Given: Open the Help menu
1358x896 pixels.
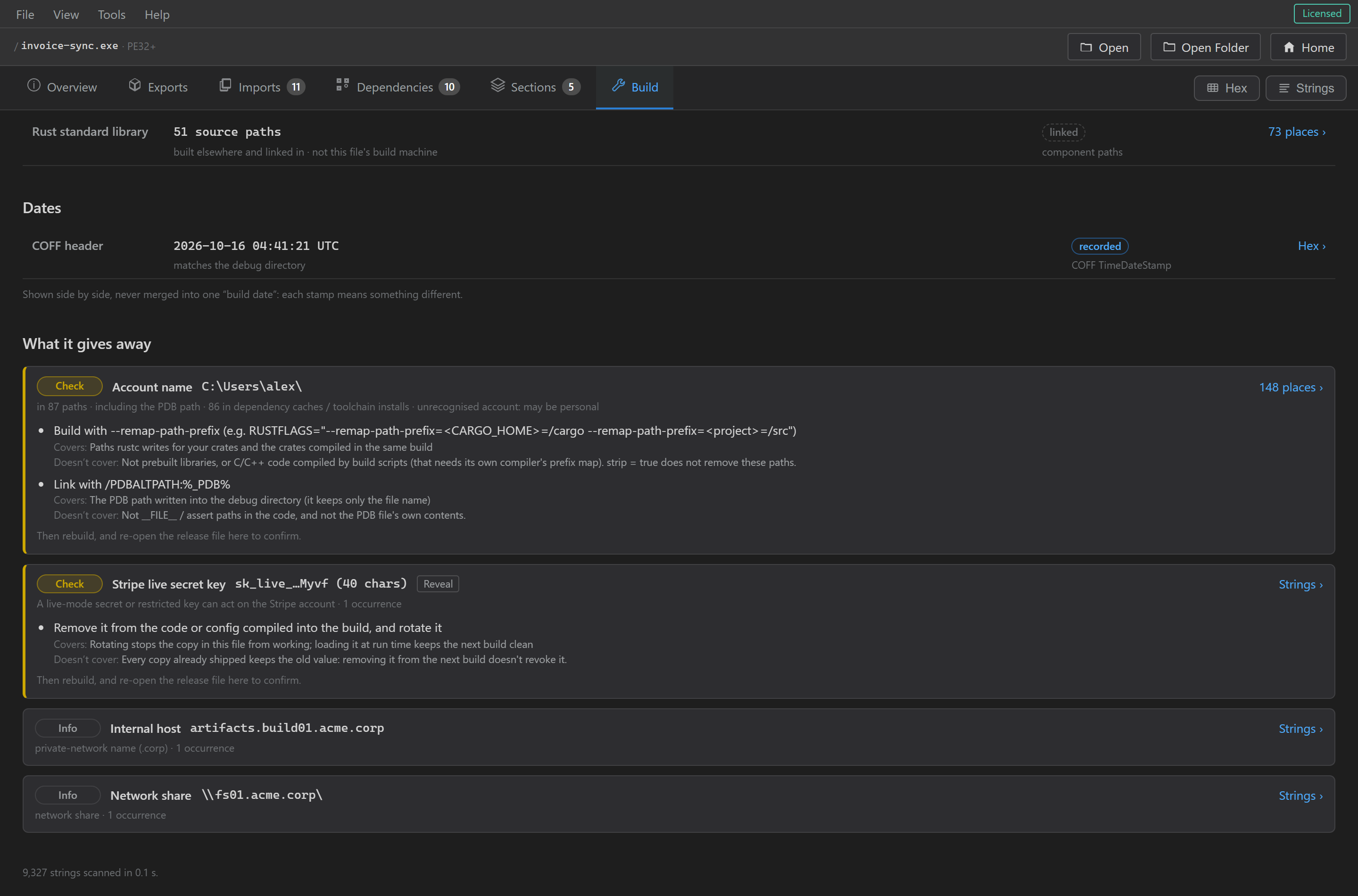Looking at the screenshot, I should 157,14.
